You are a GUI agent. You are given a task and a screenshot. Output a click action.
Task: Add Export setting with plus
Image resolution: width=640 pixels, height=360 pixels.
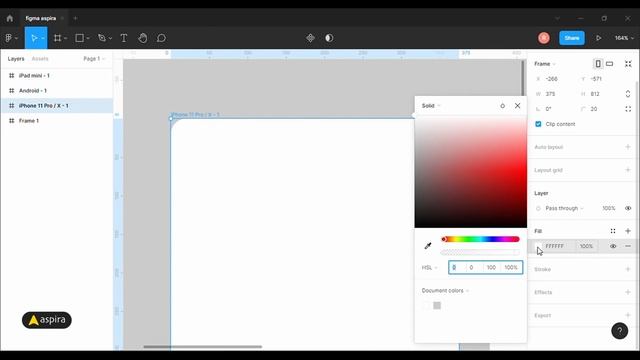point(628,315)
